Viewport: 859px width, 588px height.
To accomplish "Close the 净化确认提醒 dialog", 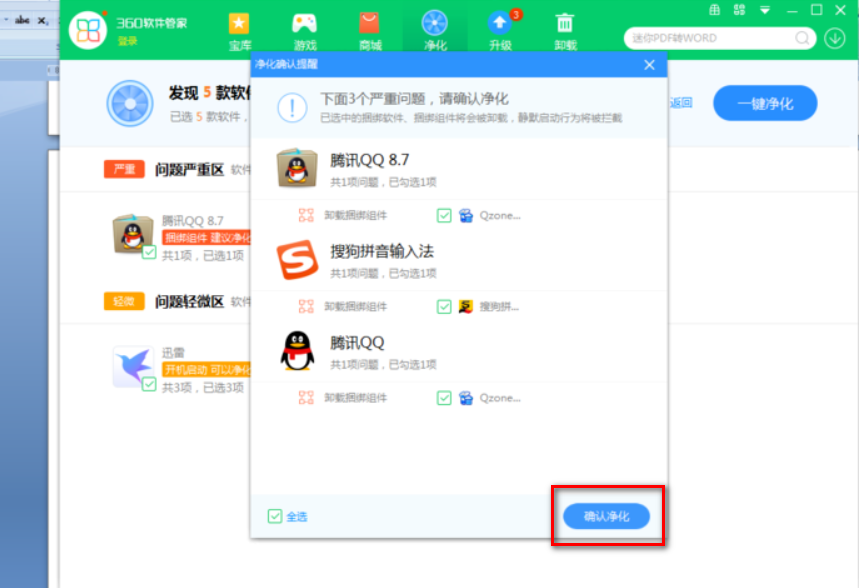I will [x=649, y=65].
